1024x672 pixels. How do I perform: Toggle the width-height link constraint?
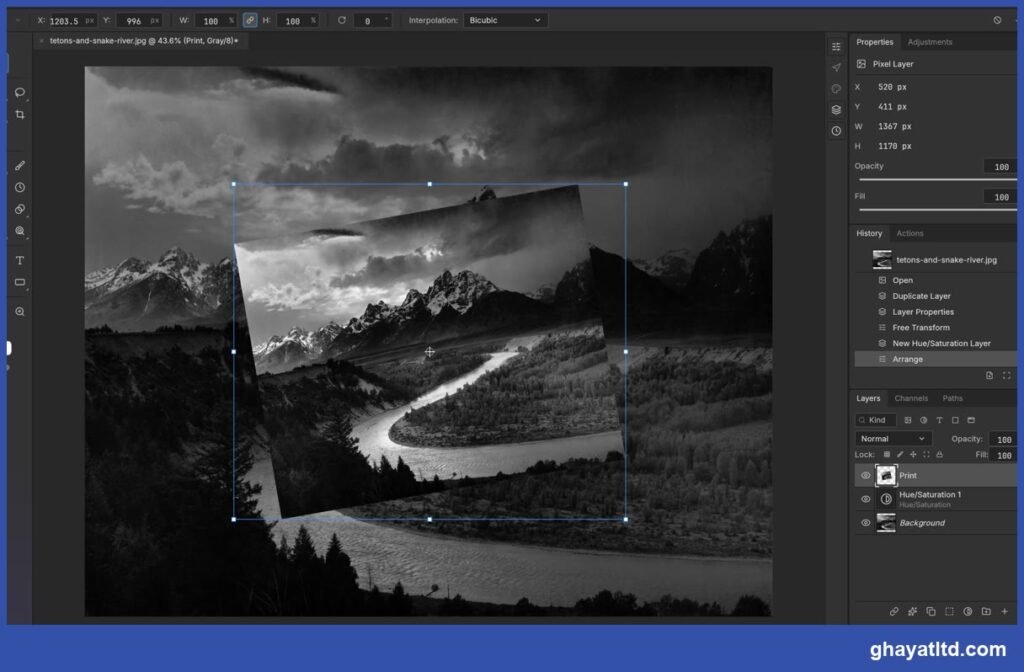(249, 20)
